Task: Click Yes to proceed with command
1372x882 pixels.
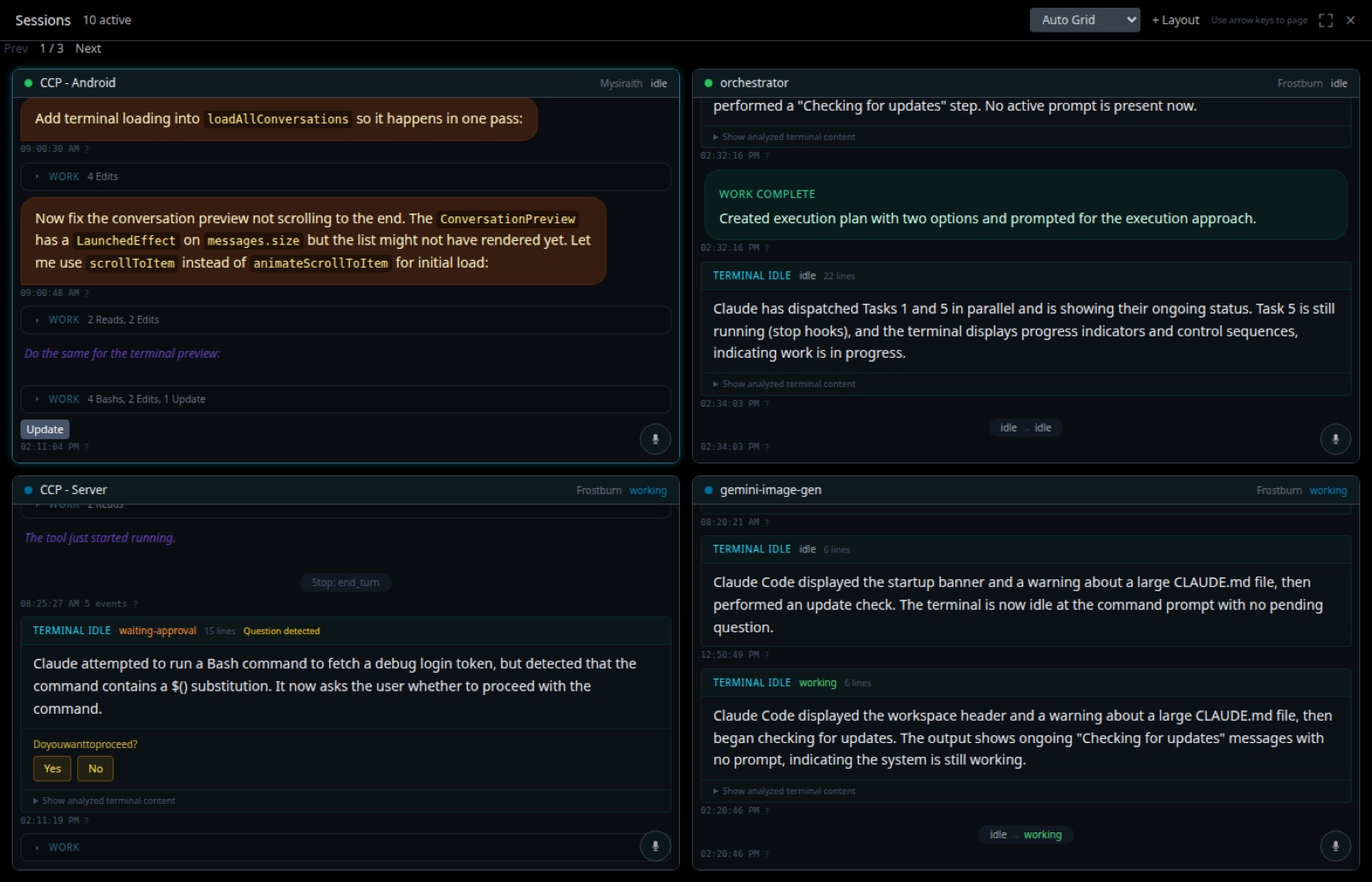Action: [x=52, y=769]
